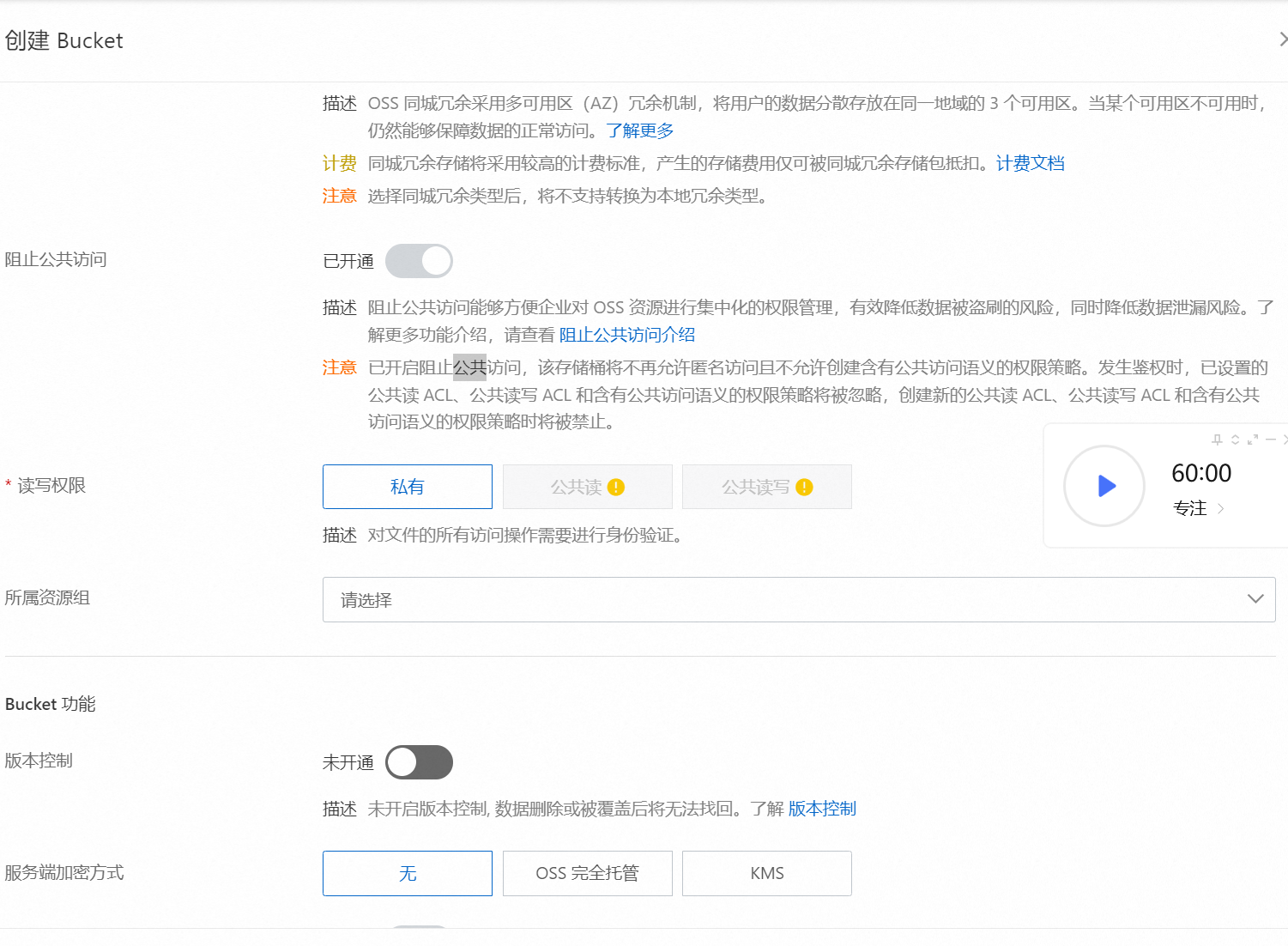Open the 了解更多 link
Viewport: 1288px width, 946px height.
pyautogui.click(x=639, y=130)
